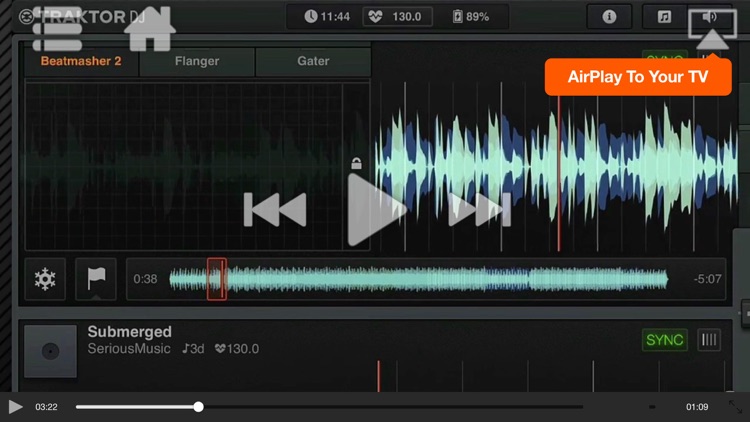Open the music browser note icon

pyautogui.click(x=664, y=17)
